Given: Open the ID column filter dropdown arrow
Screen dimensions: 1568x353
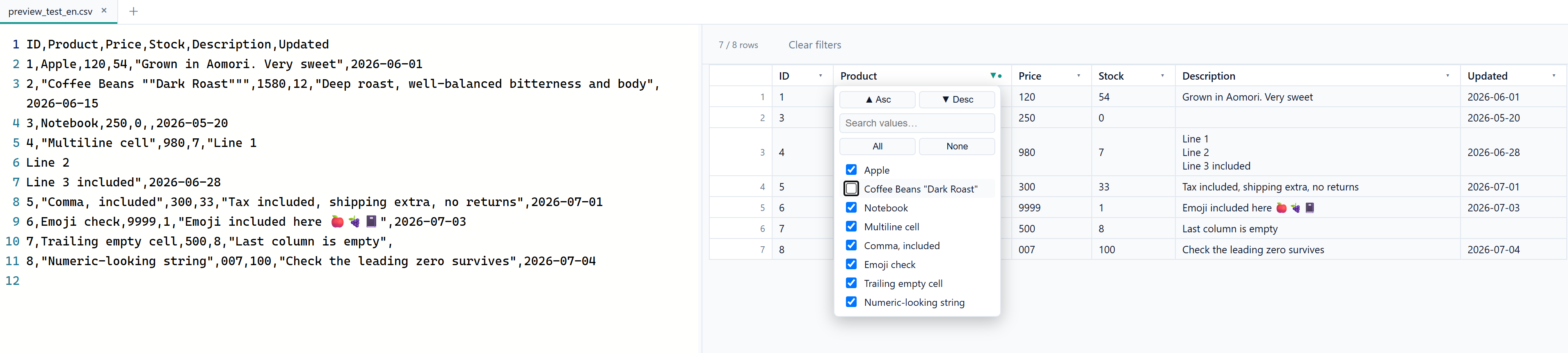Looking at the screenshot, I should 820,76.
